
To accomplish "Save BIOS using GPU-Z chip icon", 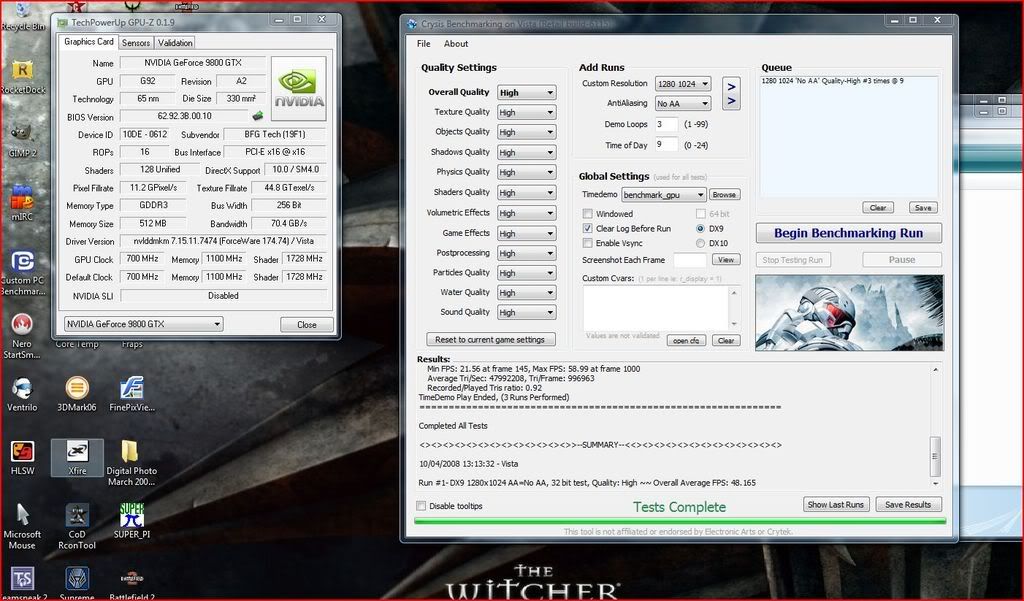I will click(x=258, y=116).
